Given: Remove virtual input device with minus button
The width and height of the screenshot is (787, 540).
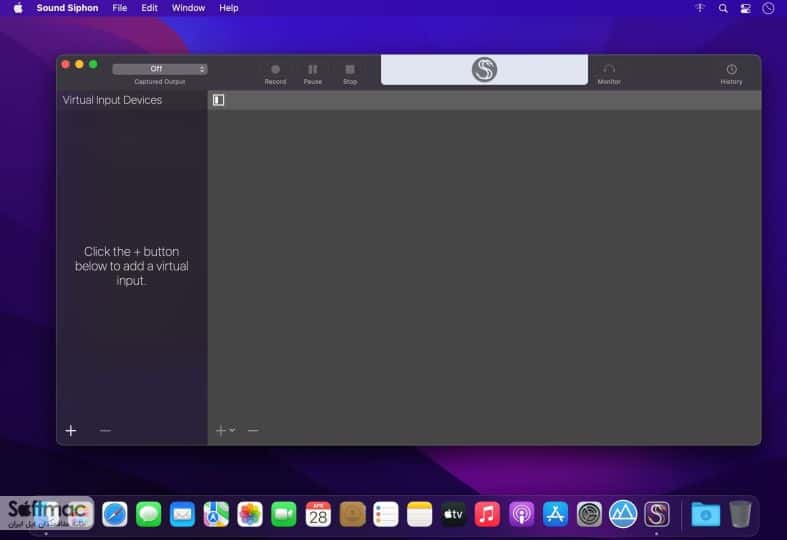Looking at the screenshot, I should (x=105, y=431).
